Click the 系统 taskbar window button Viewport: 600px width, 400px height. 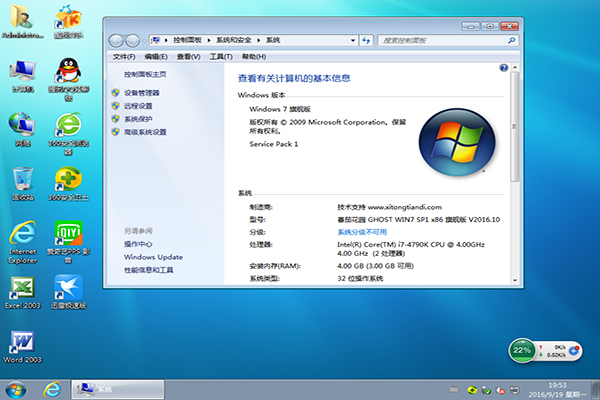point(118,390)
